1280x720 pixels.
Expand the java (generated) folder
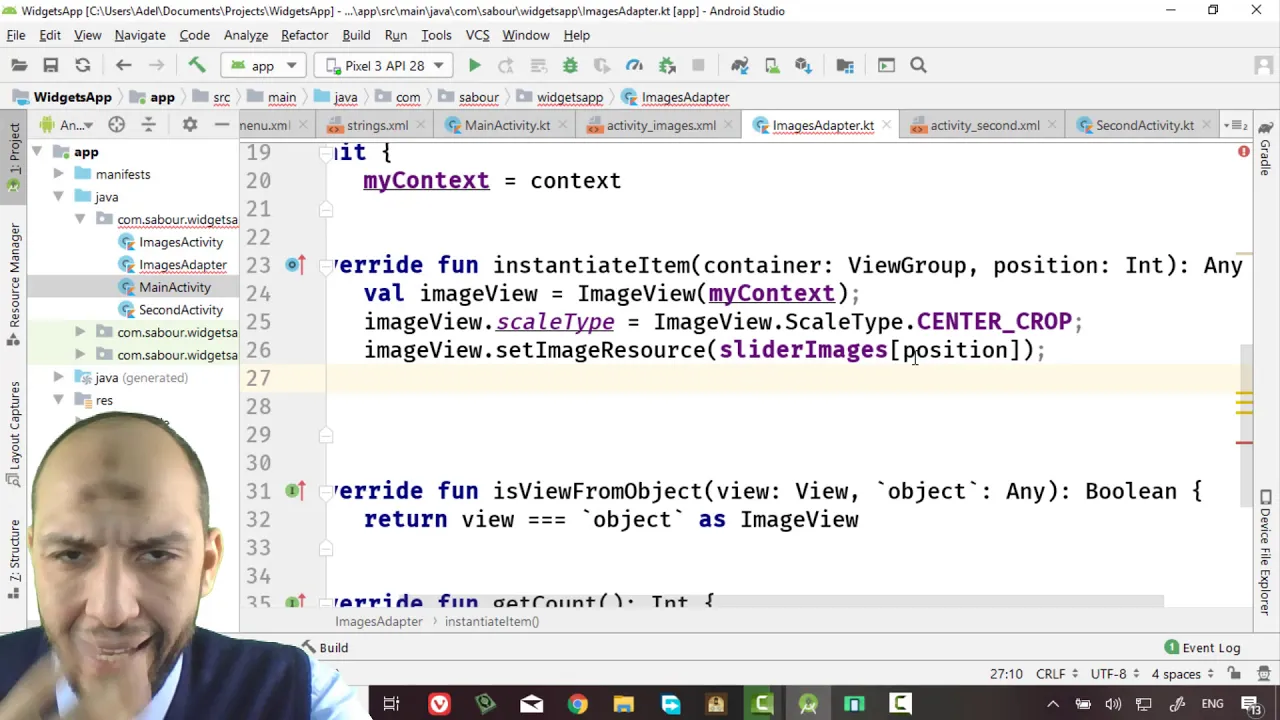(x=58, y=378)
